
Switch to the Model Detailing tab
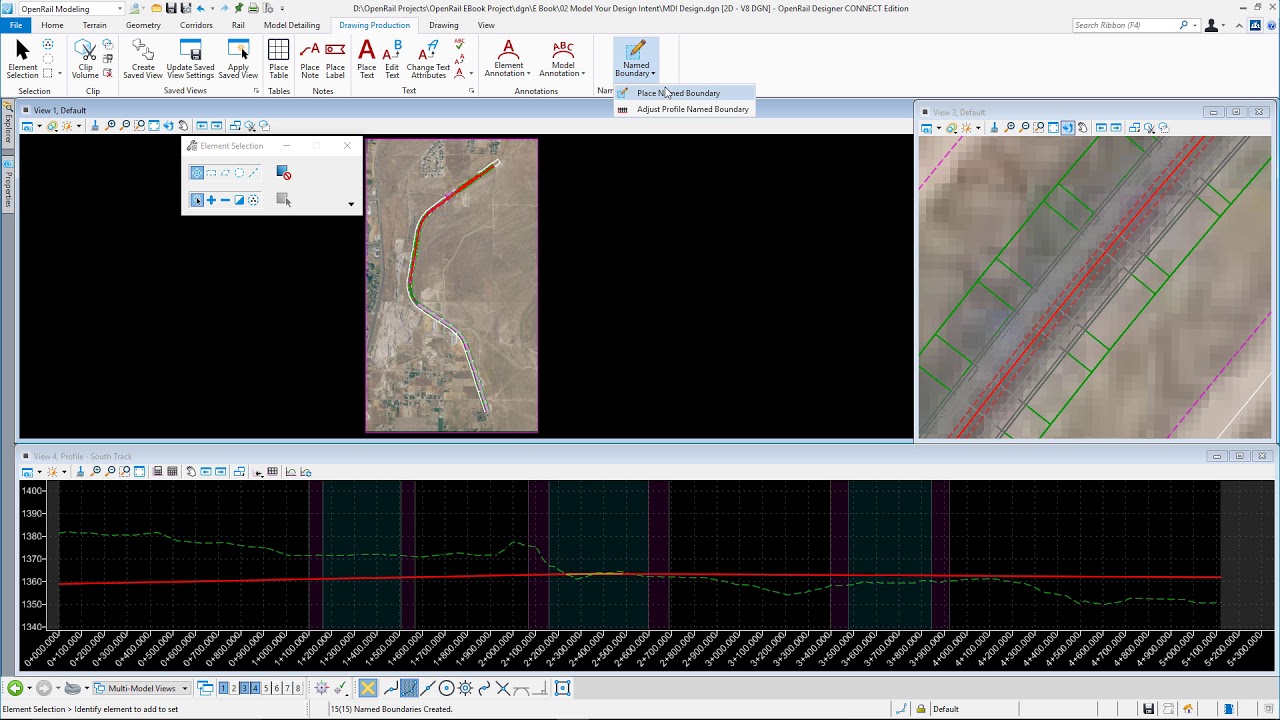292,25
